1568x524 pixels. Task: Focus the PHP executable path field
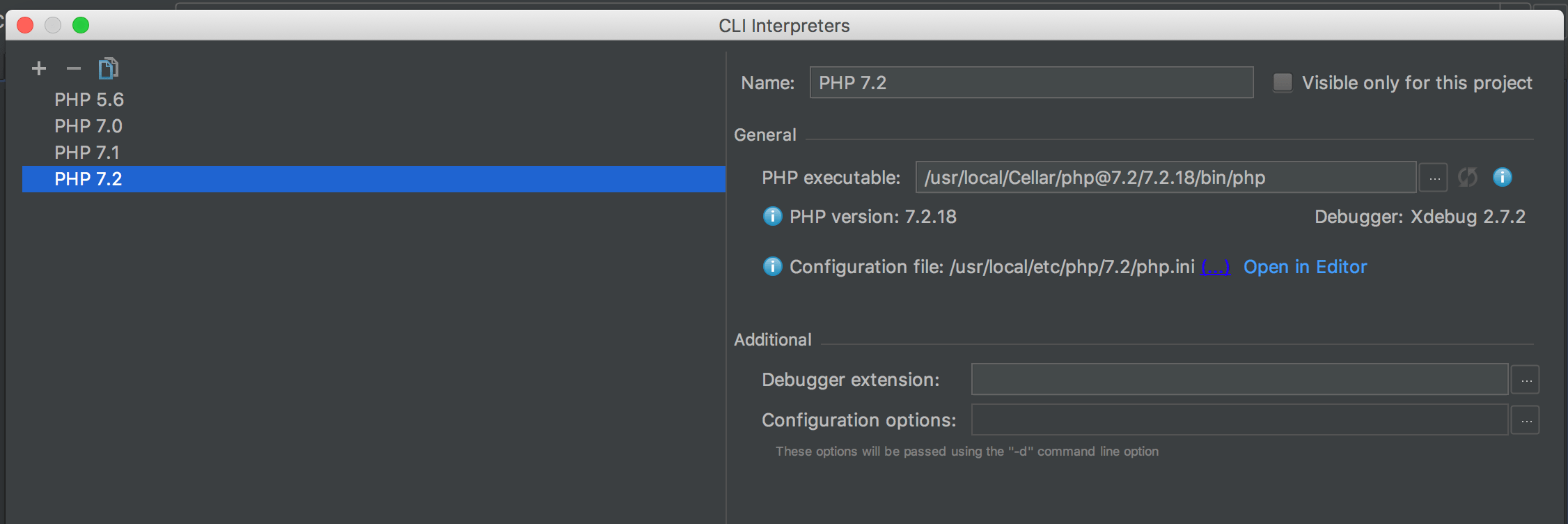pyautogui.click(x=1166, y=177)
